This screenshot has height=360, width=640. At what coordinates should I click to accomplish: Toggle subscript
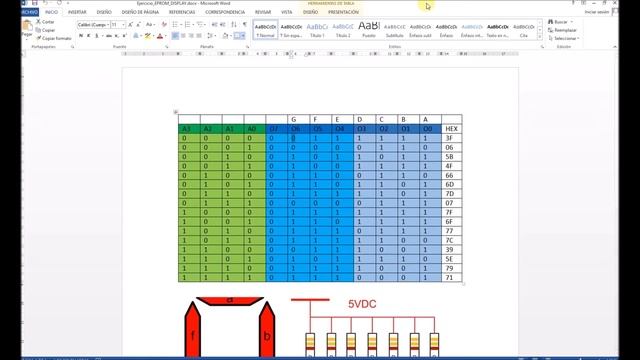[x=116, y=36]
